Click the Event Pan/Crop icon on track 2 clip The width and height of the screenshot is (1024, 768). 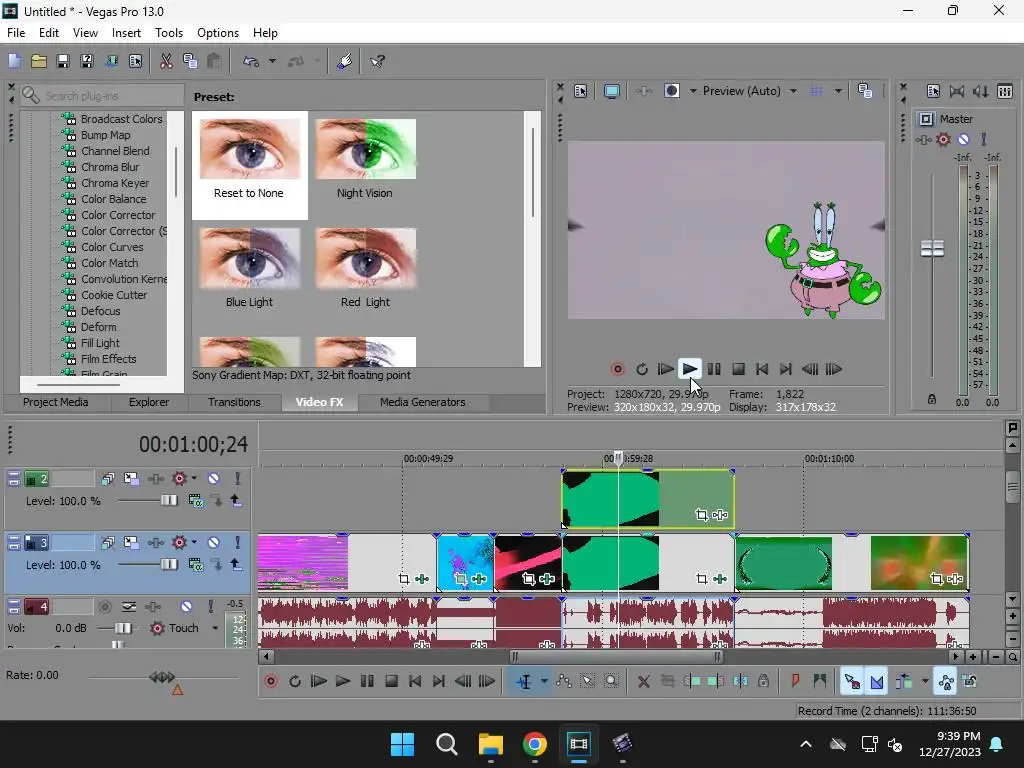[701, 515]
